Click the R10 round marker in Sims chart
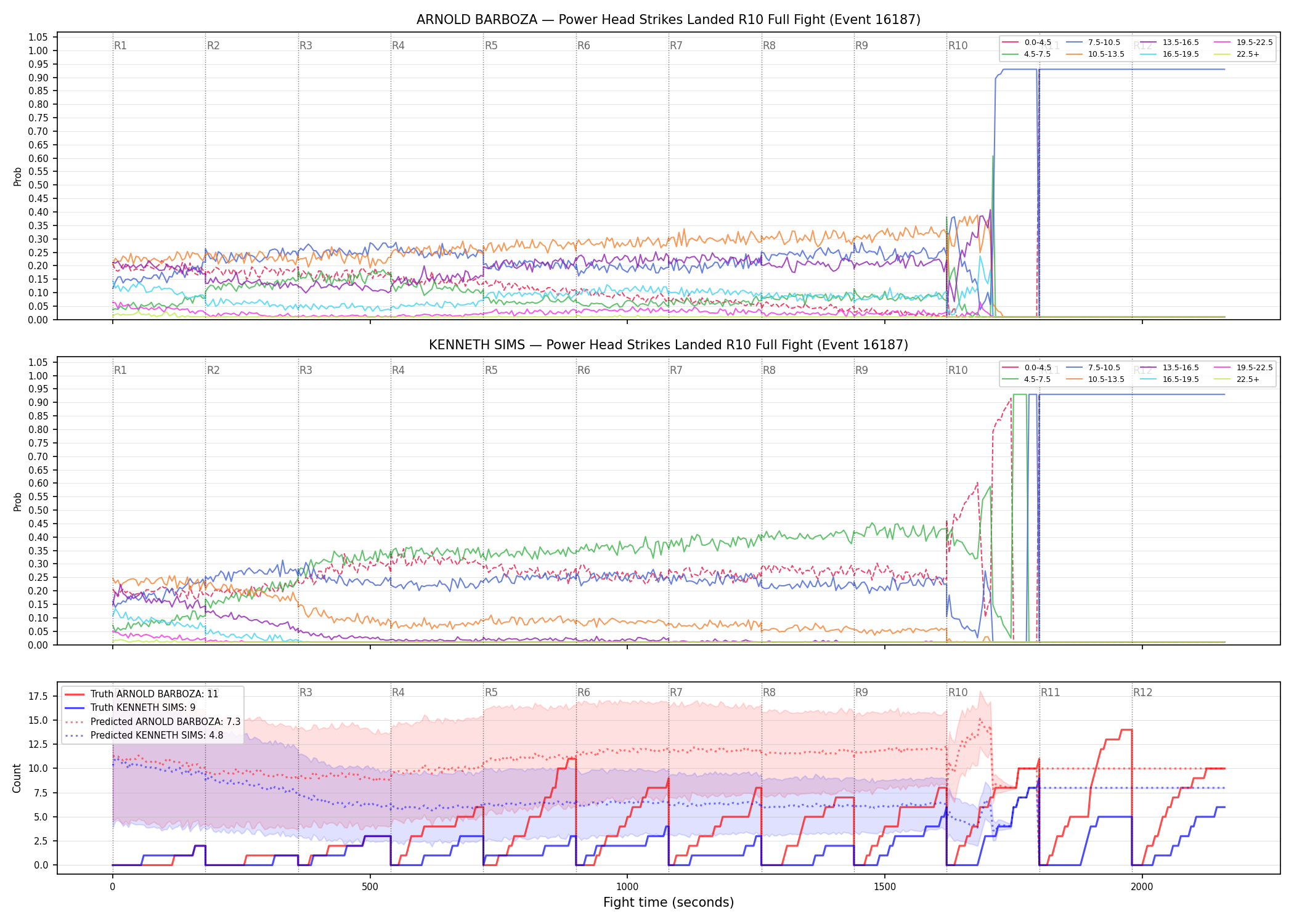The height and width of the screenshot is (924, 1294). tap(958, 370)
